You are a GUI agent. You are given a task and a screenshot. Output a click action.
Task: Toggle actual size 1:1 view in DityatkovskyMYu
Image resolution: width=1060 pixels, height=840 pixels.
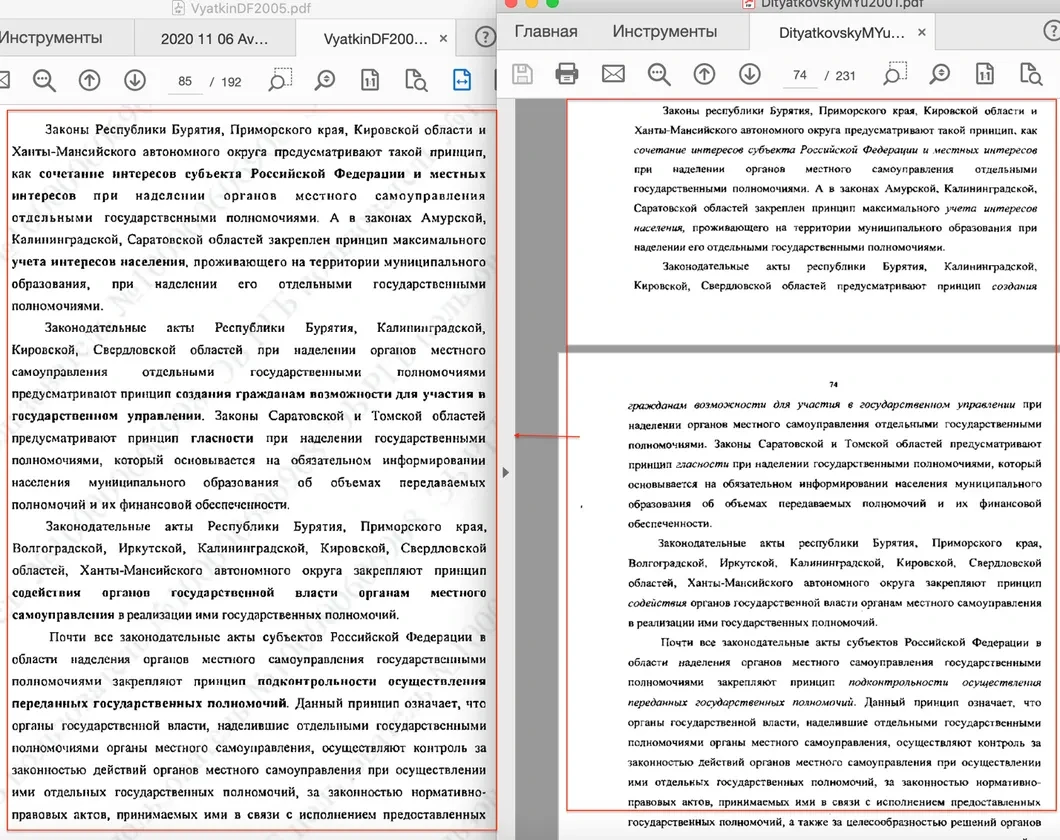pyautogui.click(x=985, y=73)
